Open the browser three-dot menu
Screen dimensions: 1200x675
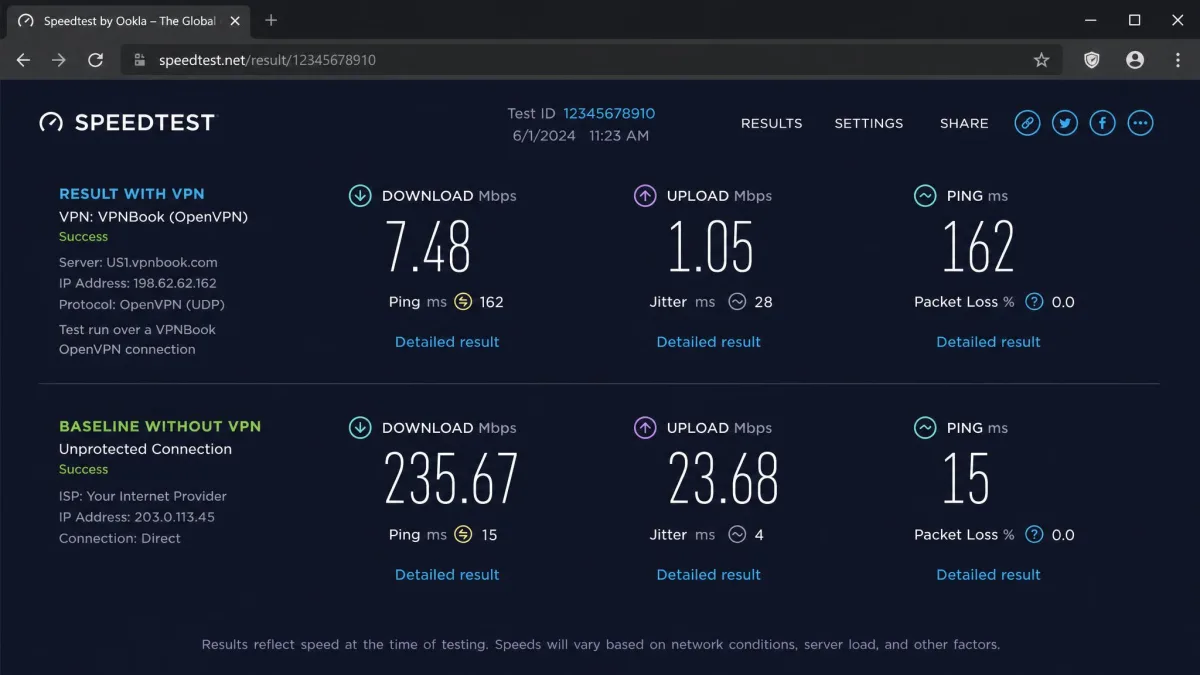(1177, 60)
